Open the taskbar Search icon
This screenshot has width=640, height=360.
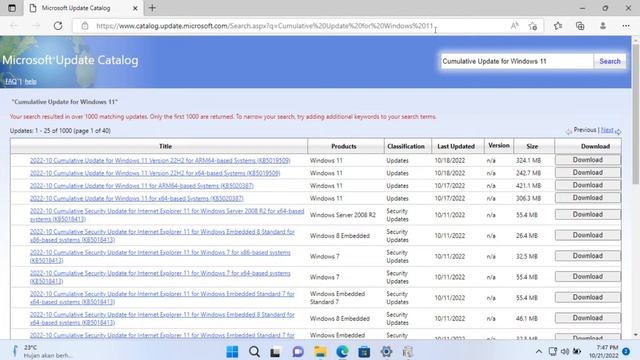pyautogui.click(x=254, y=351)
